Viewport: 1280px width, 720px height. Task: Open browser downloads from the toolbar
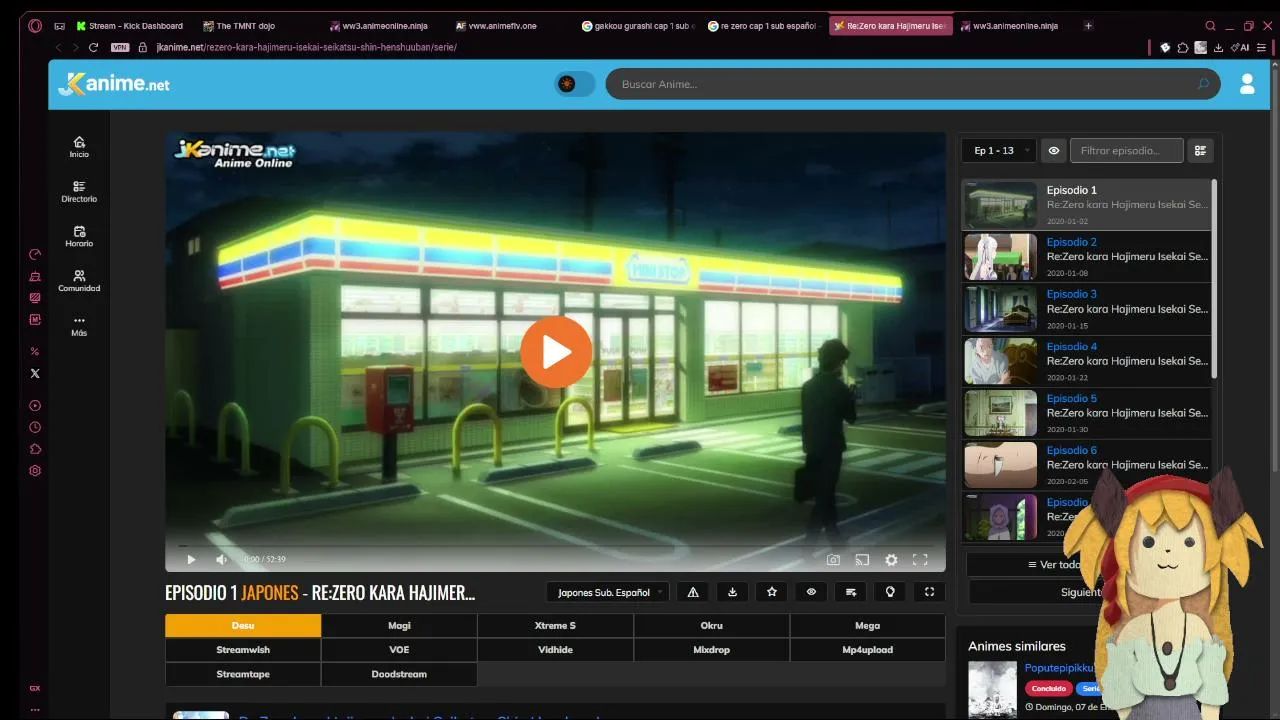1218,47
